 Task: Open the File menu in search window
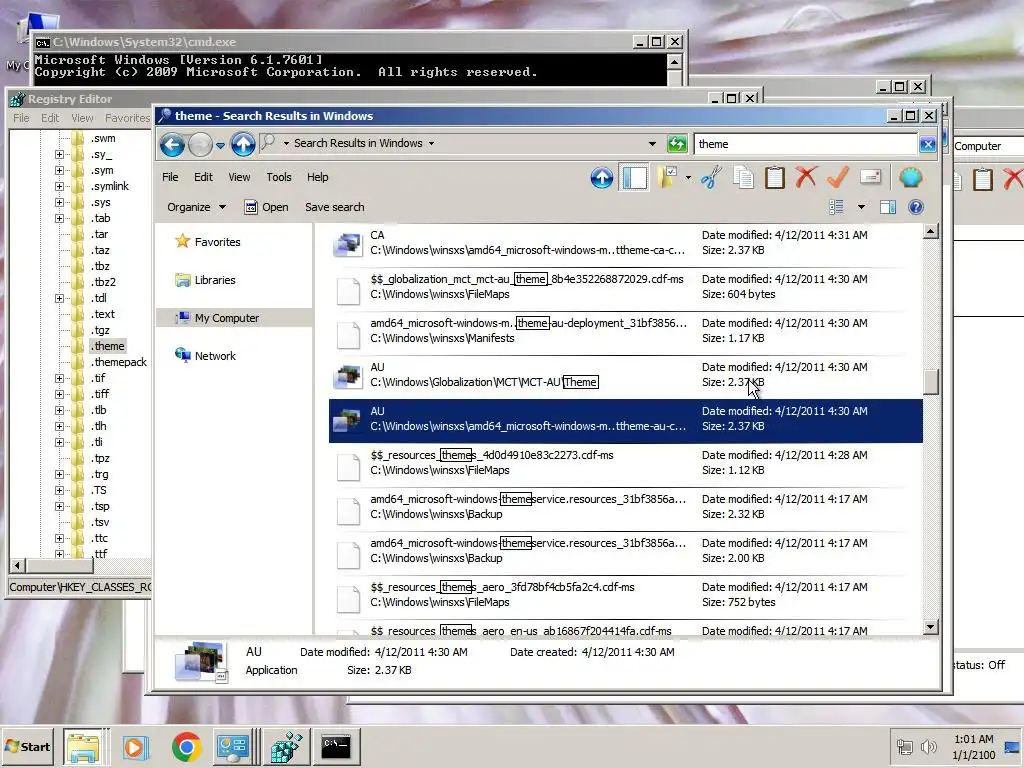click(x=170, y=177)
